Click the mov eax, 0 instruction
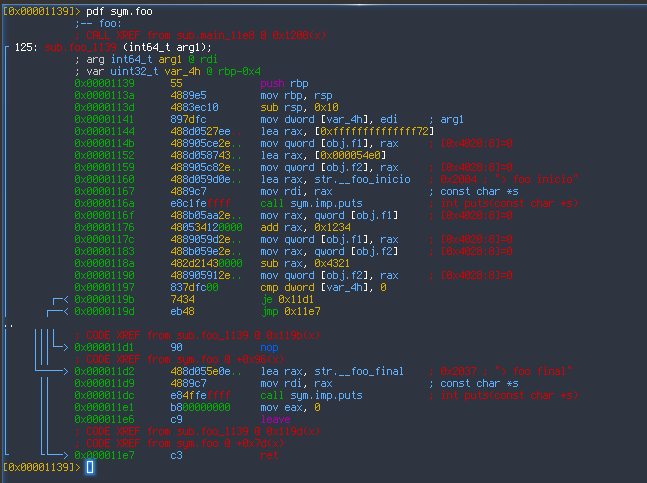The height and width of the screenshot is (483, 647). (x=289, y=407)
